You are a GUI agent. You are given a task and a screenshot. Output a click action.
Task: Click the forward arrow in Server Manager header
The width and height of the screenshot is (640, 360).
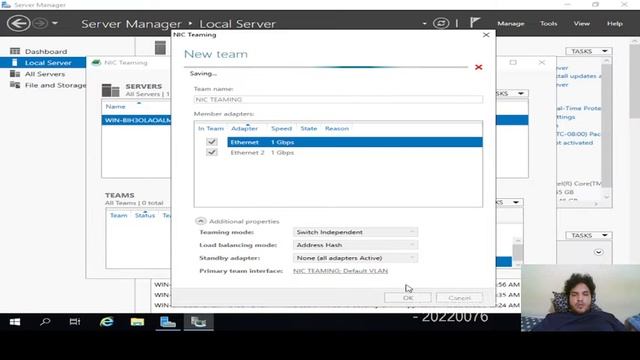click(x=40, y=23)
